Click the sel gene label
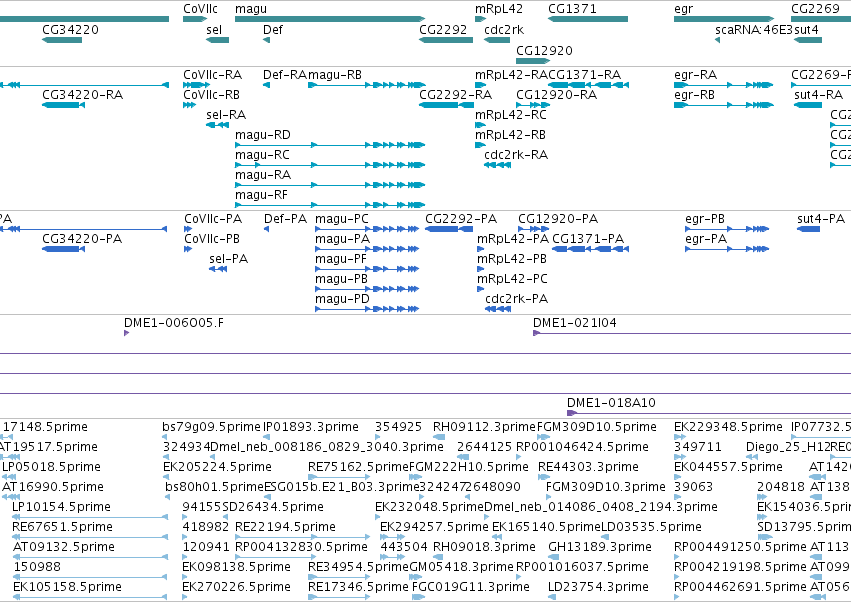 coord(214,29)
